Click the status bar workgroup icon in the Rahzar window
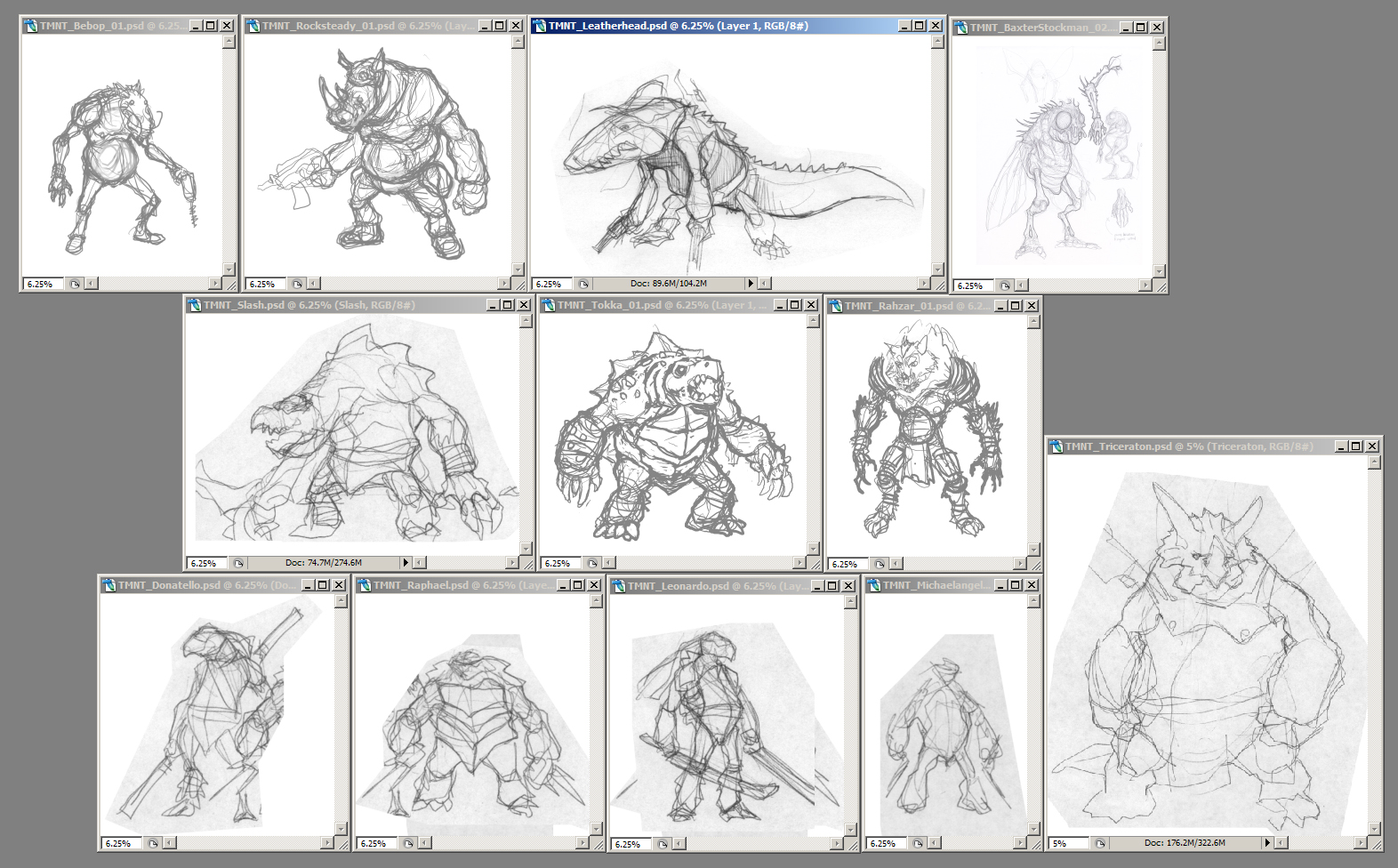The width and height of the screenshot is (1398, 868). (x=880, y=565)
